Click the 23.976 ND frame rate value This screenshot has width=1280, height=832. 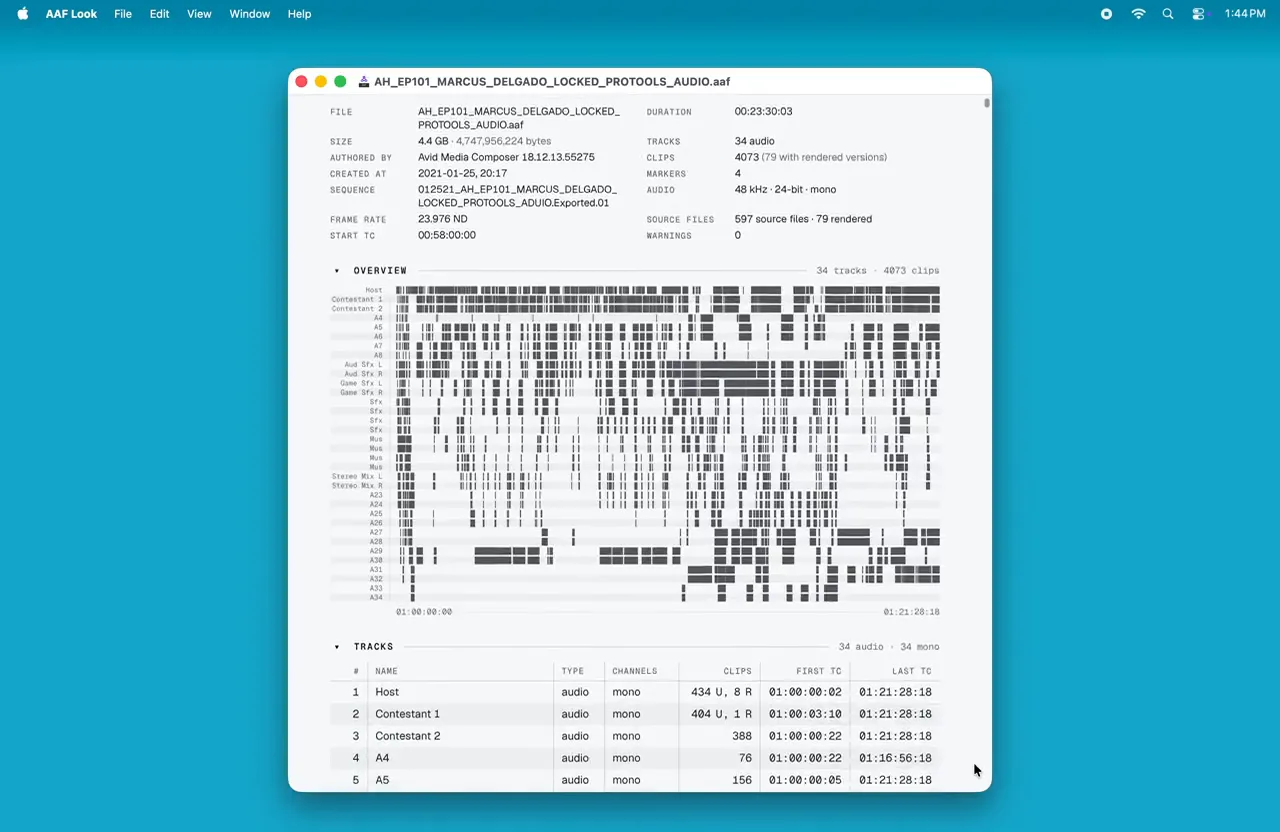pyautogui.click(x=443, y=219)
